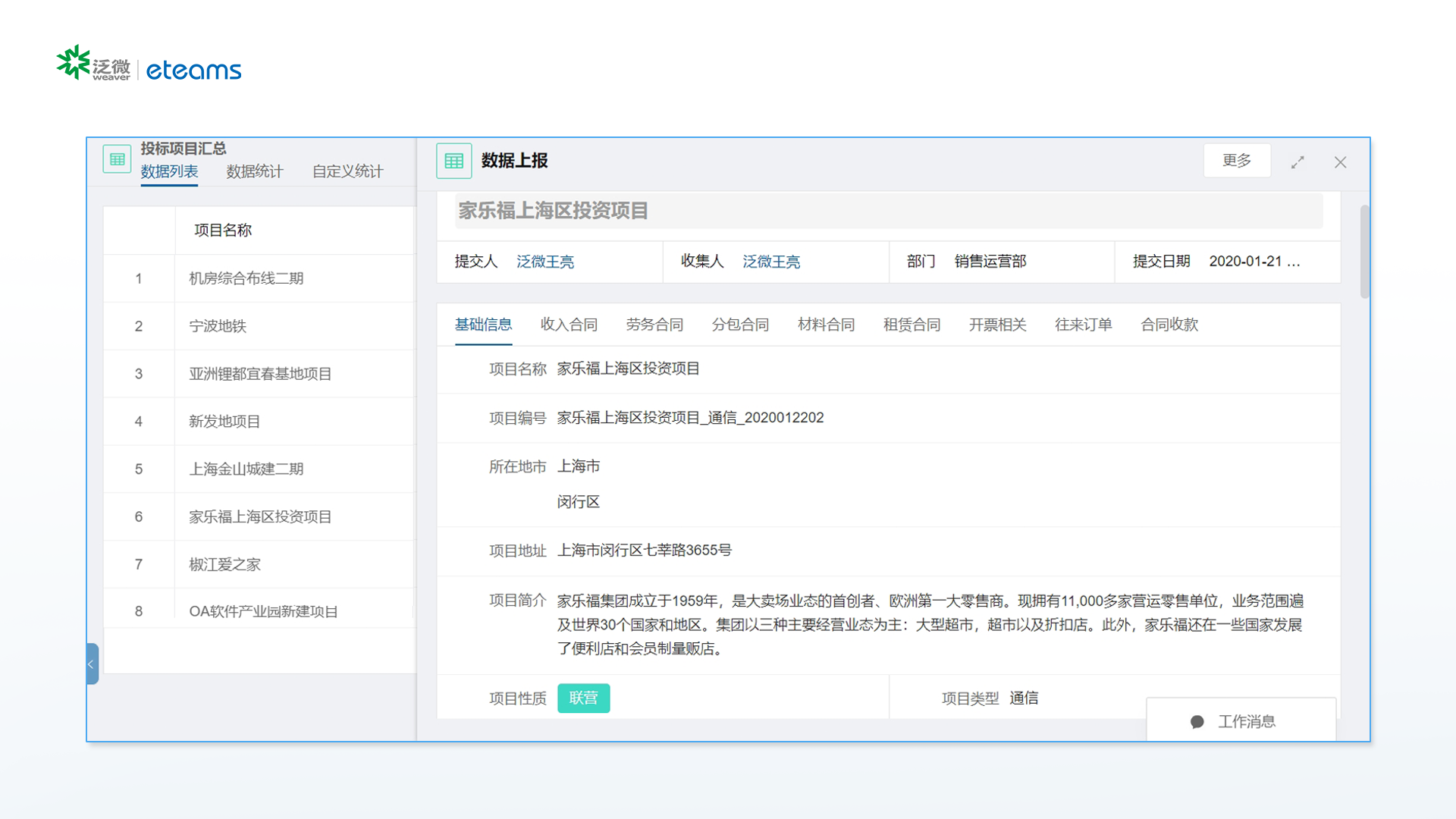Select the 基础信息 tab

pyautogui.click(x=483, y=325)
